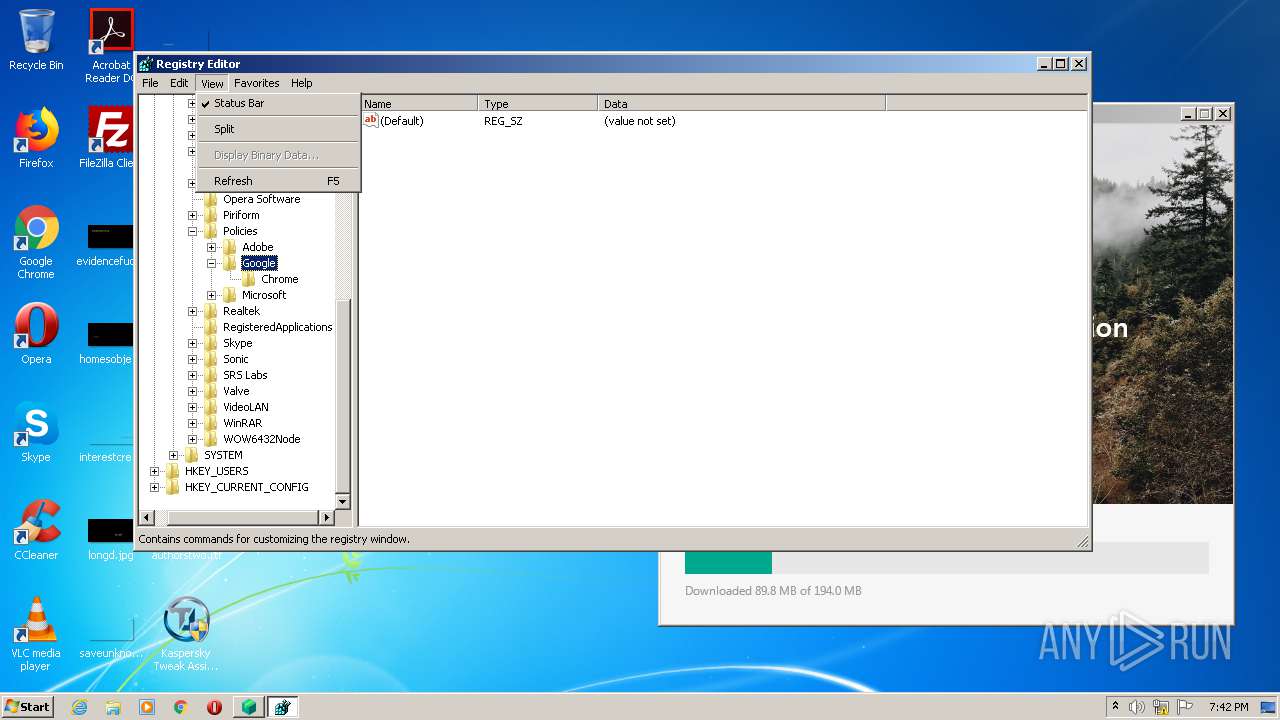The width and height of the screenshot is (1280, 720).
Task: Open the VLC media player desktop shortcut
Action: tap(36, 634)
